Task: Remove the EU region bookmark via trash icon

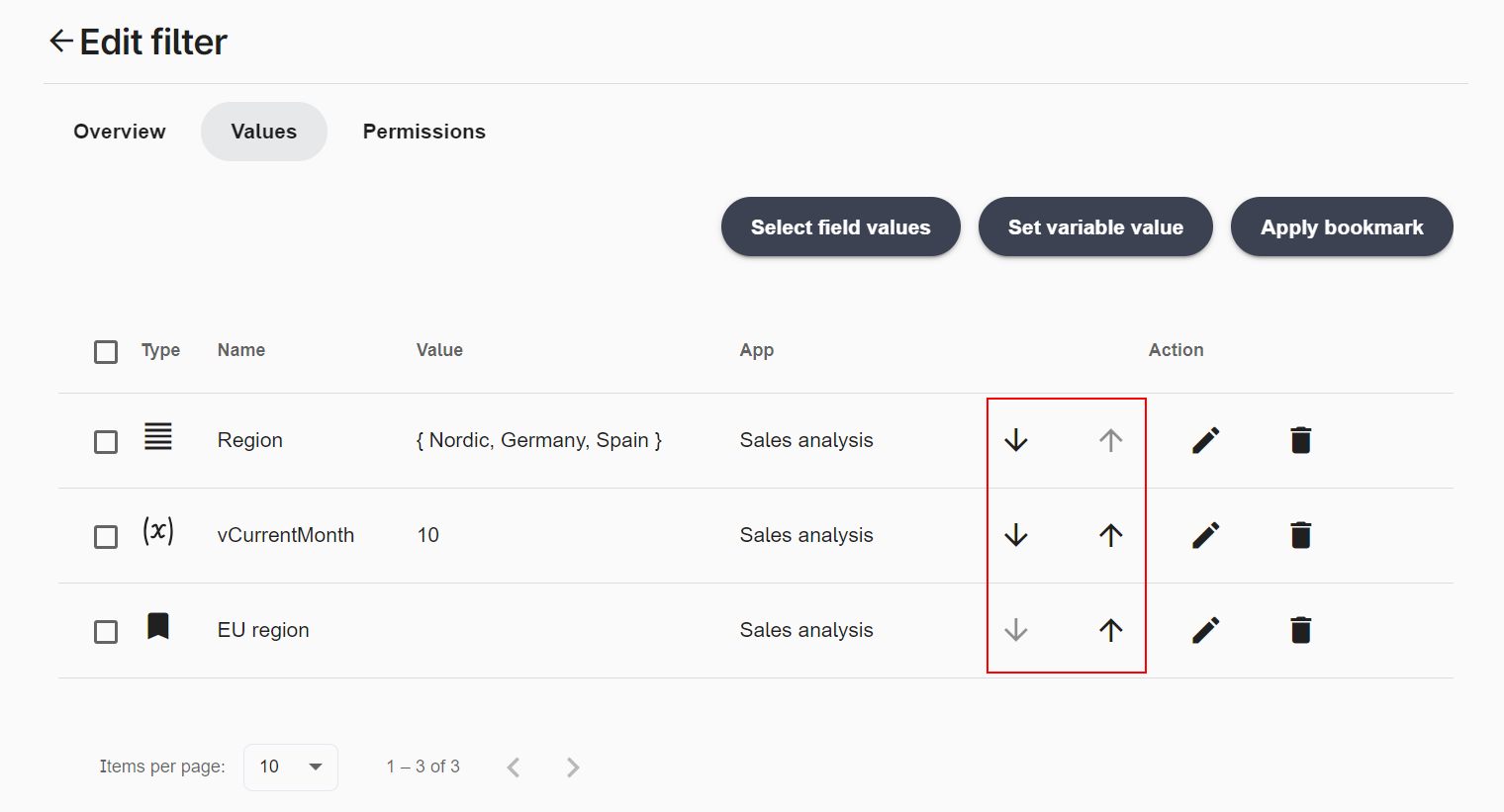Action: point(1300,630)
